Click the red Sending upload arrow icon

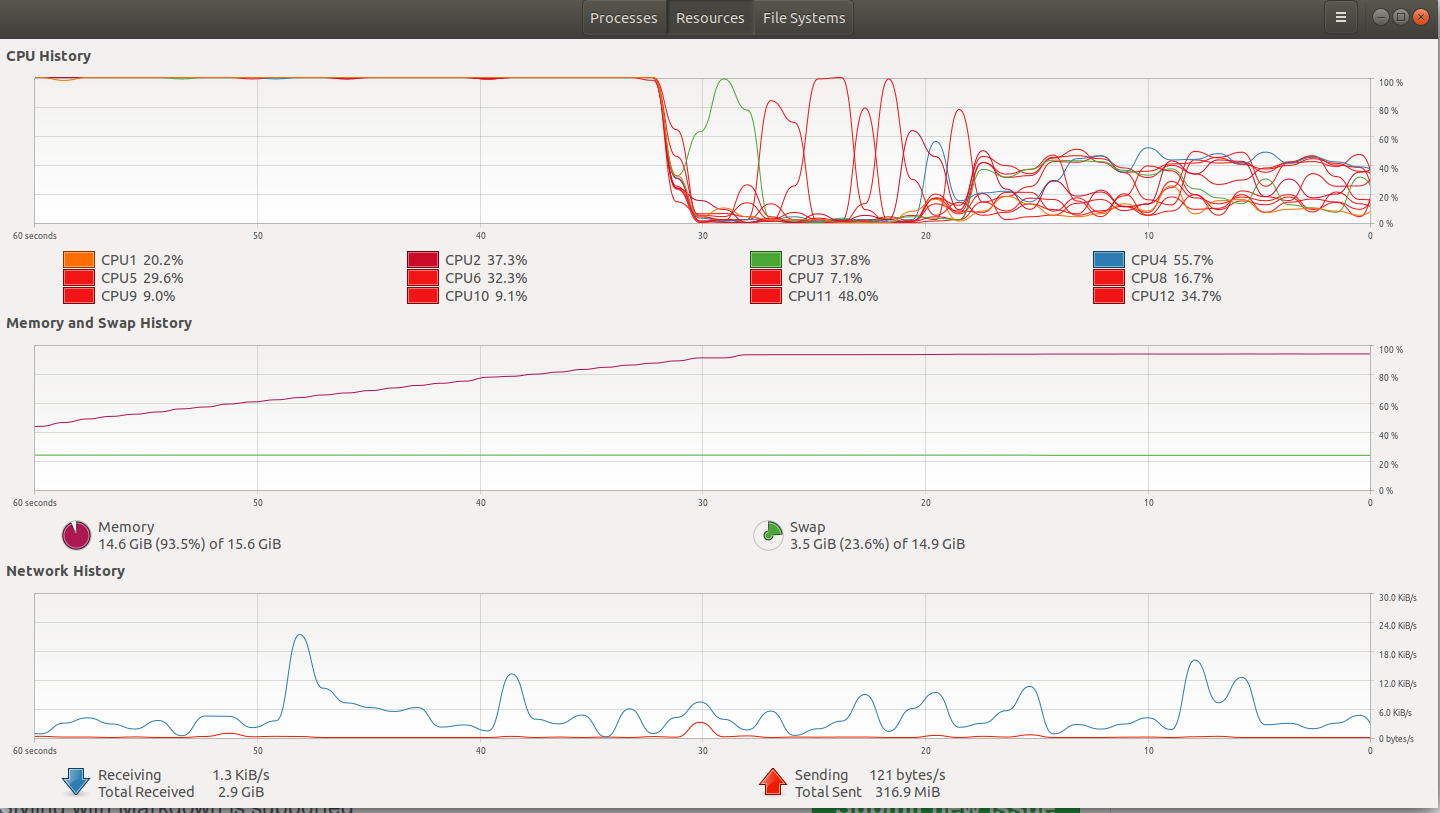pyautogui.click(x=772, y=782)
